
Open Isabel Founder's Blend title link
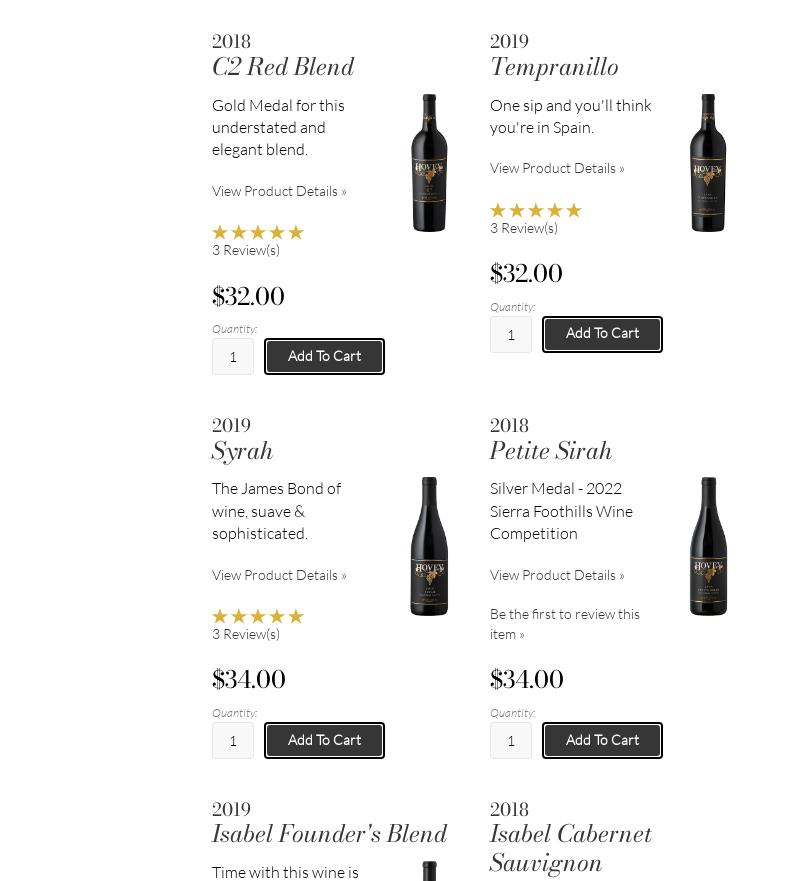329,835
